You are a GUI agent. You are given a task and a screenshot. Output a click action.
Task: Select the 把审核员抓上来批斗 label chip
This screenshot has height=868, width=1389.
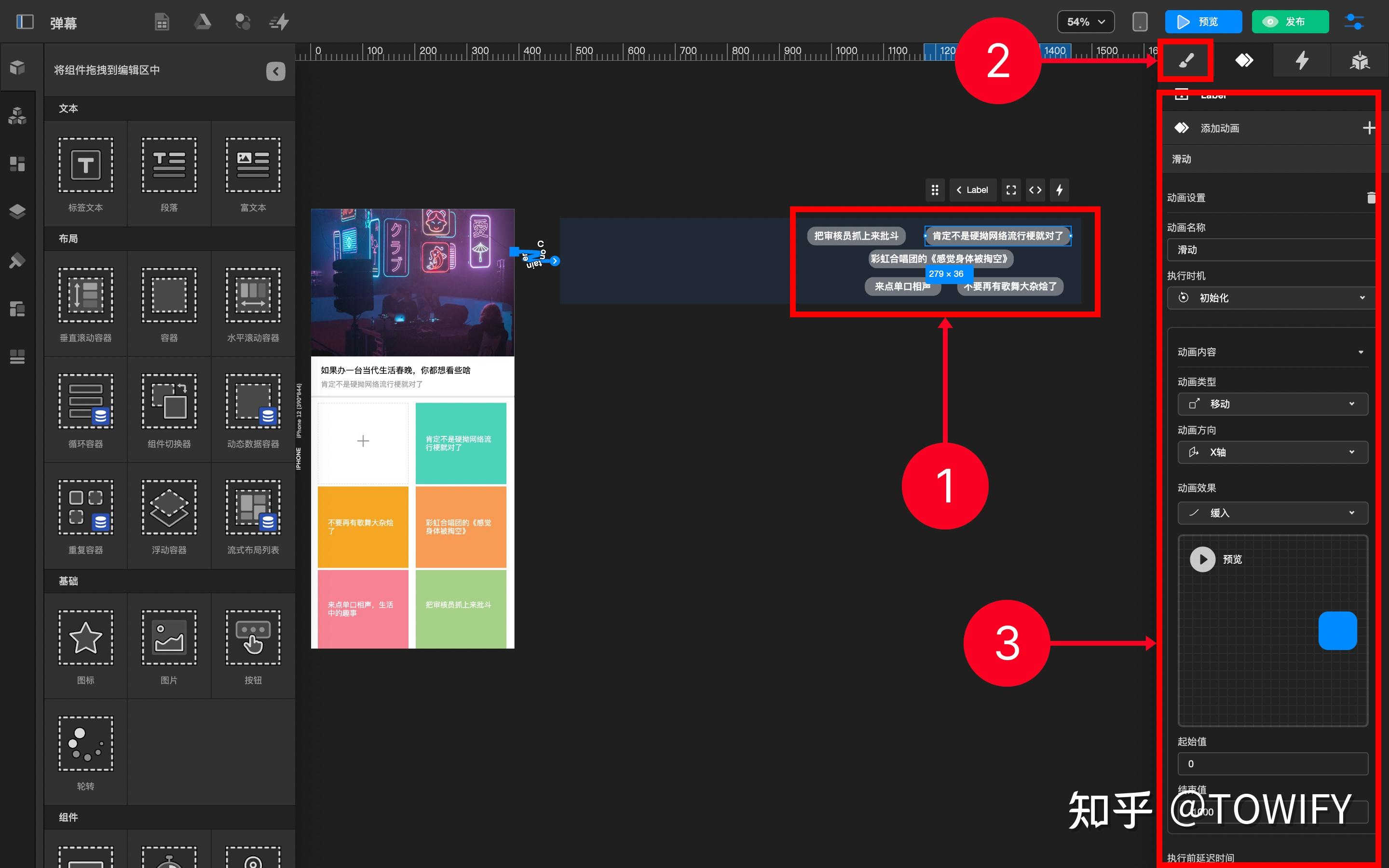857,236
